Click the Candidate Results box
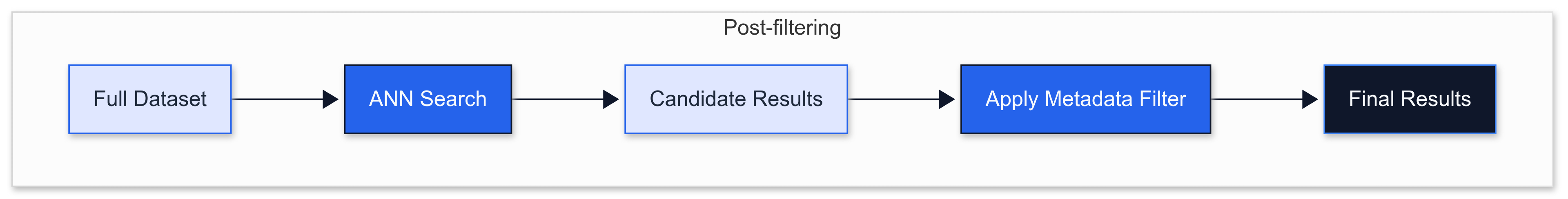This screenshot has height=199, width=1568. [735, 99]
